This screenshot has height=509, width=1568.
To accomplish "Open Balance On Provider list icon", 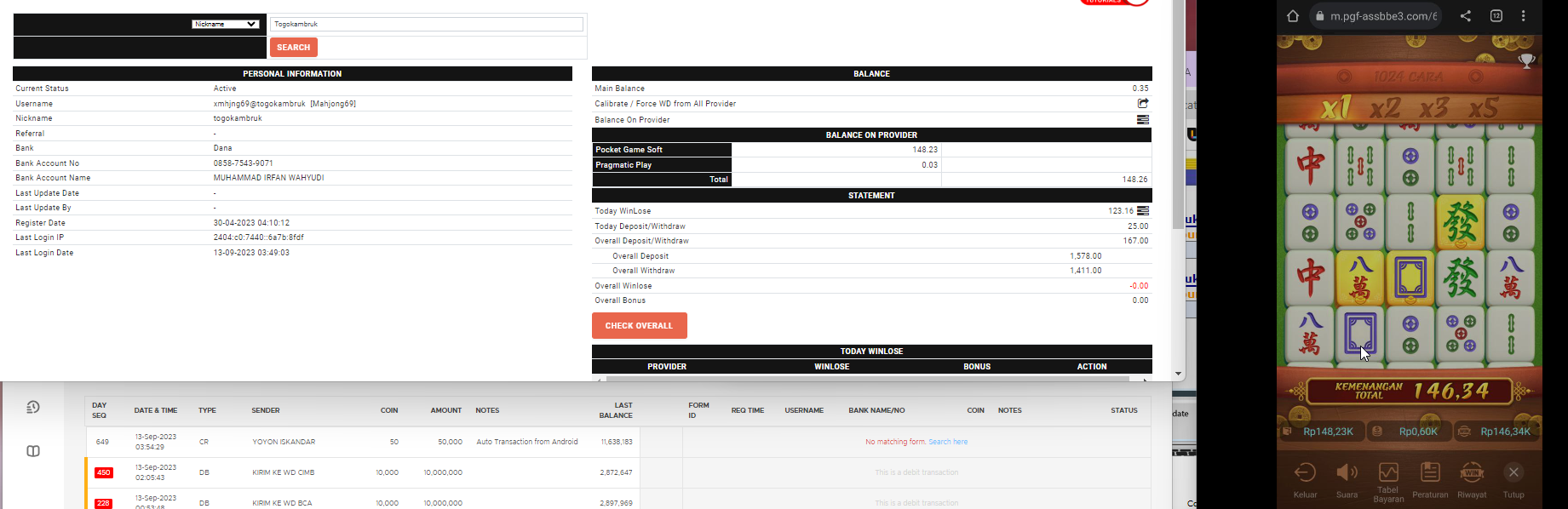I will (1143, 119).
